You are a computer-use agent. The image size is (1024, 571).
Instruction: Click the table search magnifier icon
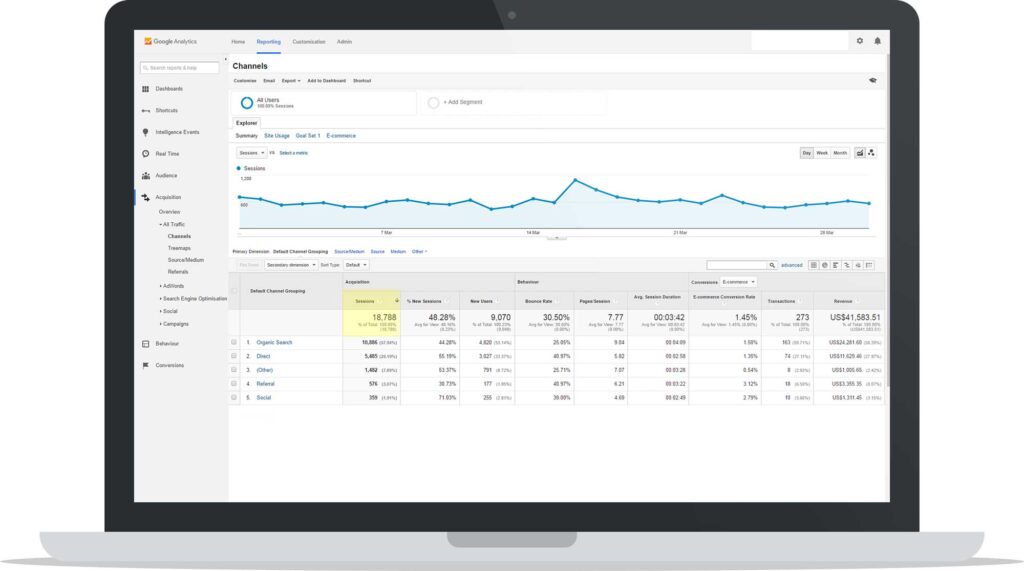[772, 265]
